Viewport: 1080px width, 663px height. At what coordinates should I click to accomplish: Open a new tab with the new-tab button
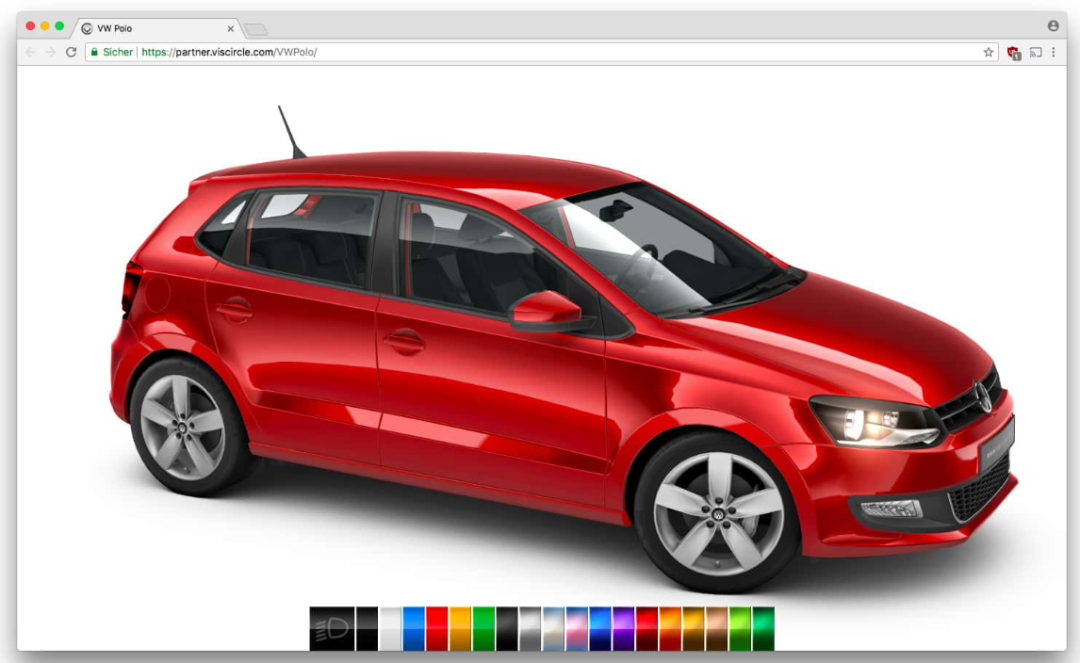pos(256,30)
